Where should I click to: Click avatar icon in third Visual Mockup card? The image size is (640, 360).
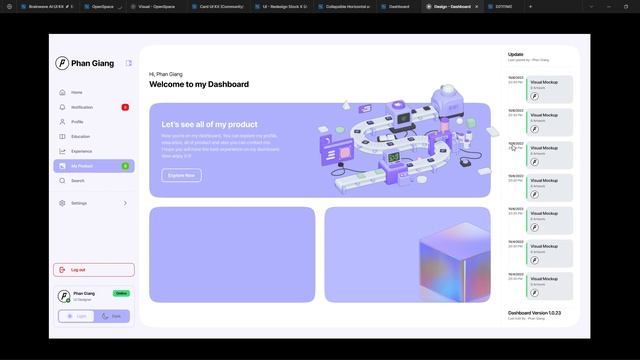click(534, 162)
